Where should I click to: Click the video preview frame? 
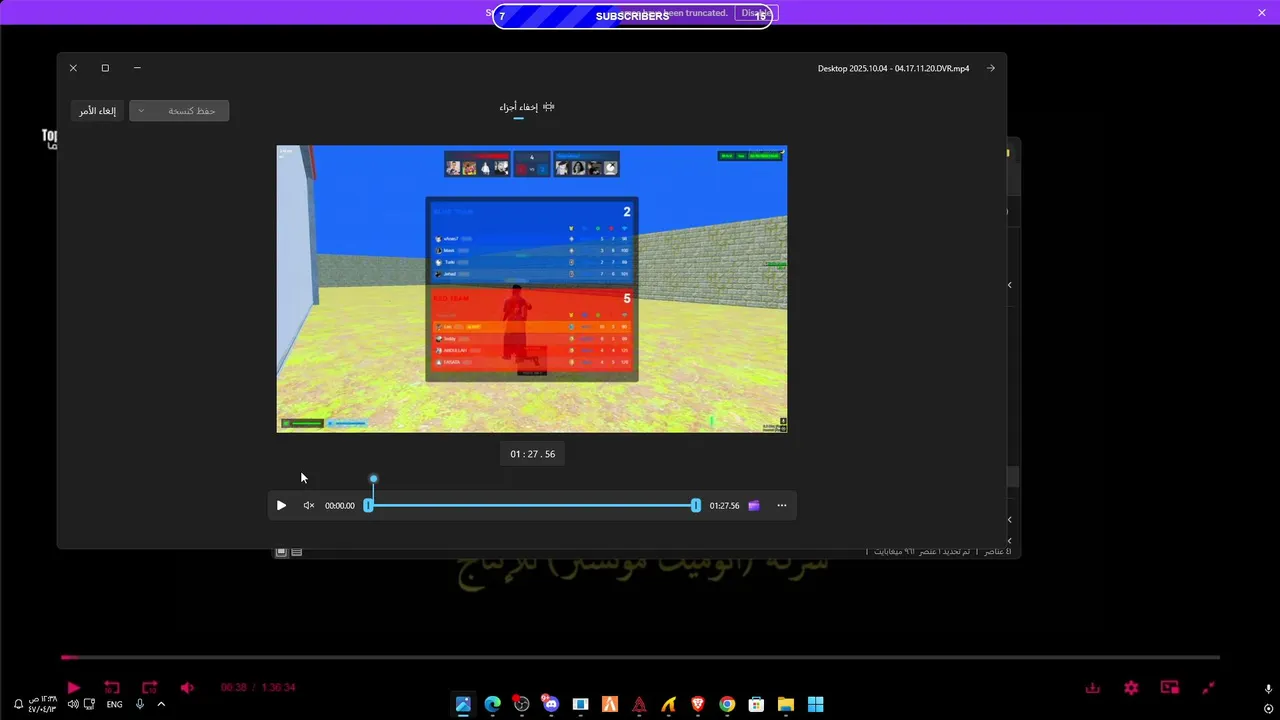coord(532,289)
